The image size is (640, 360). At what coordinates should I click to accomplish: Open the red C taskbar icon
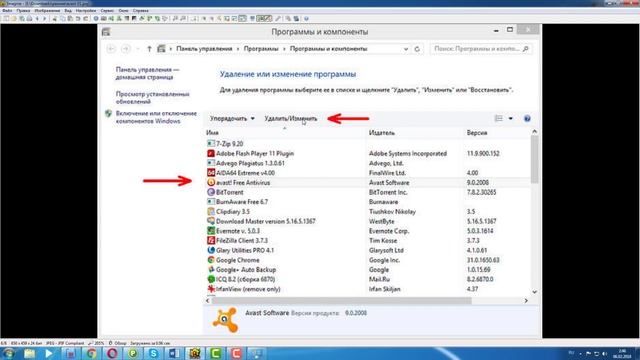[236, 353]
